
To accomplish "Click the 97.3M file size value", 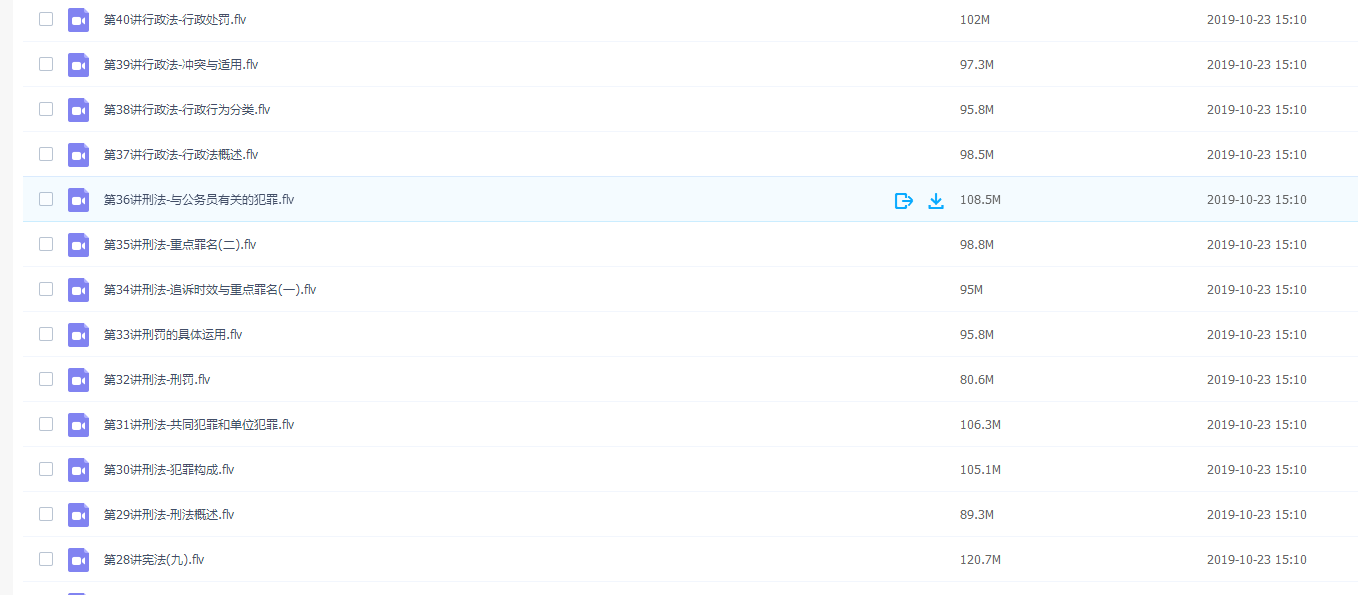I will pyautogui.click(x=977, y=65).
